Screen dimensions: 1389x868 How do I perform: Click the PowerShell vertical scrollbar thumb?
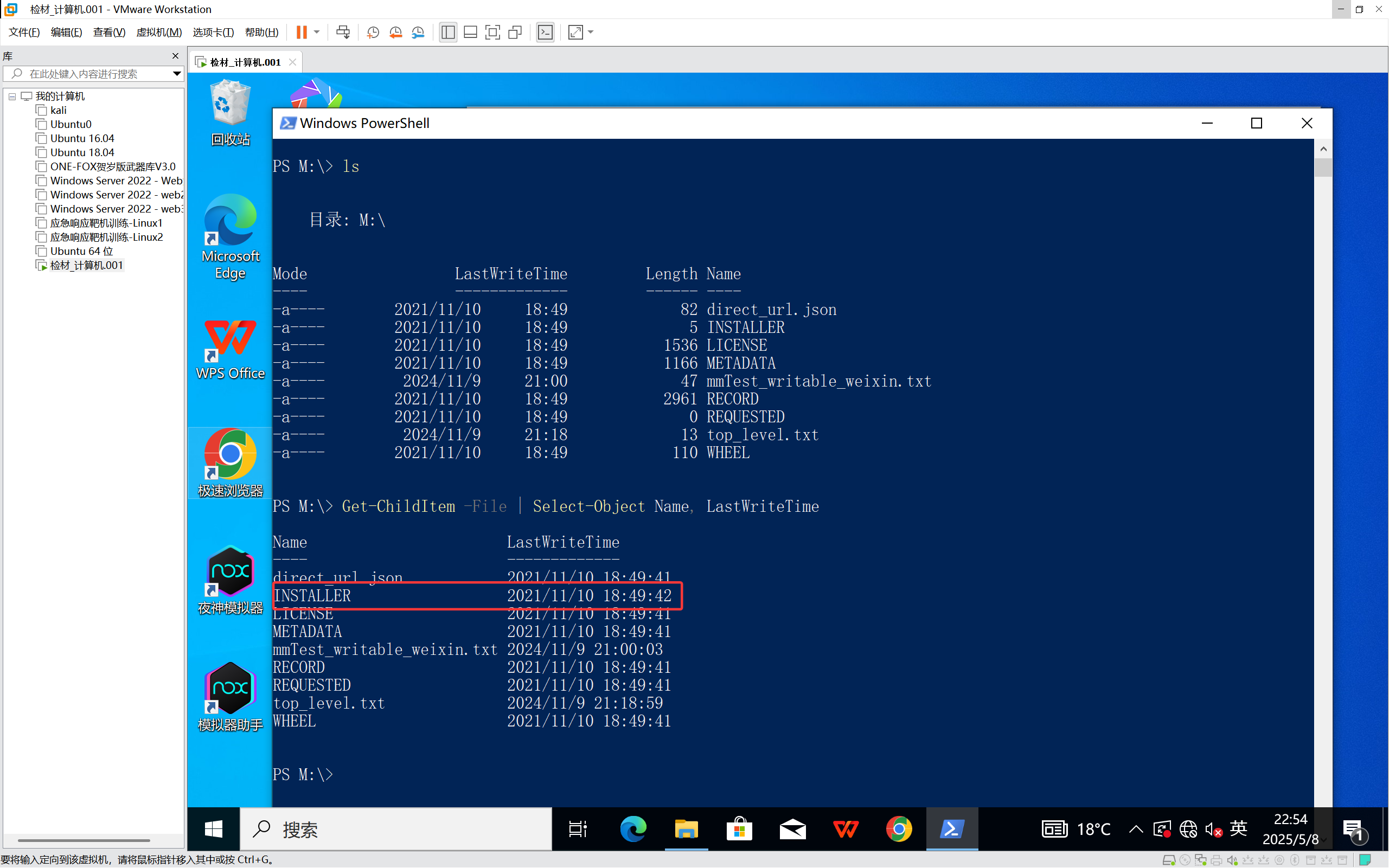[x=1323, y=168]
